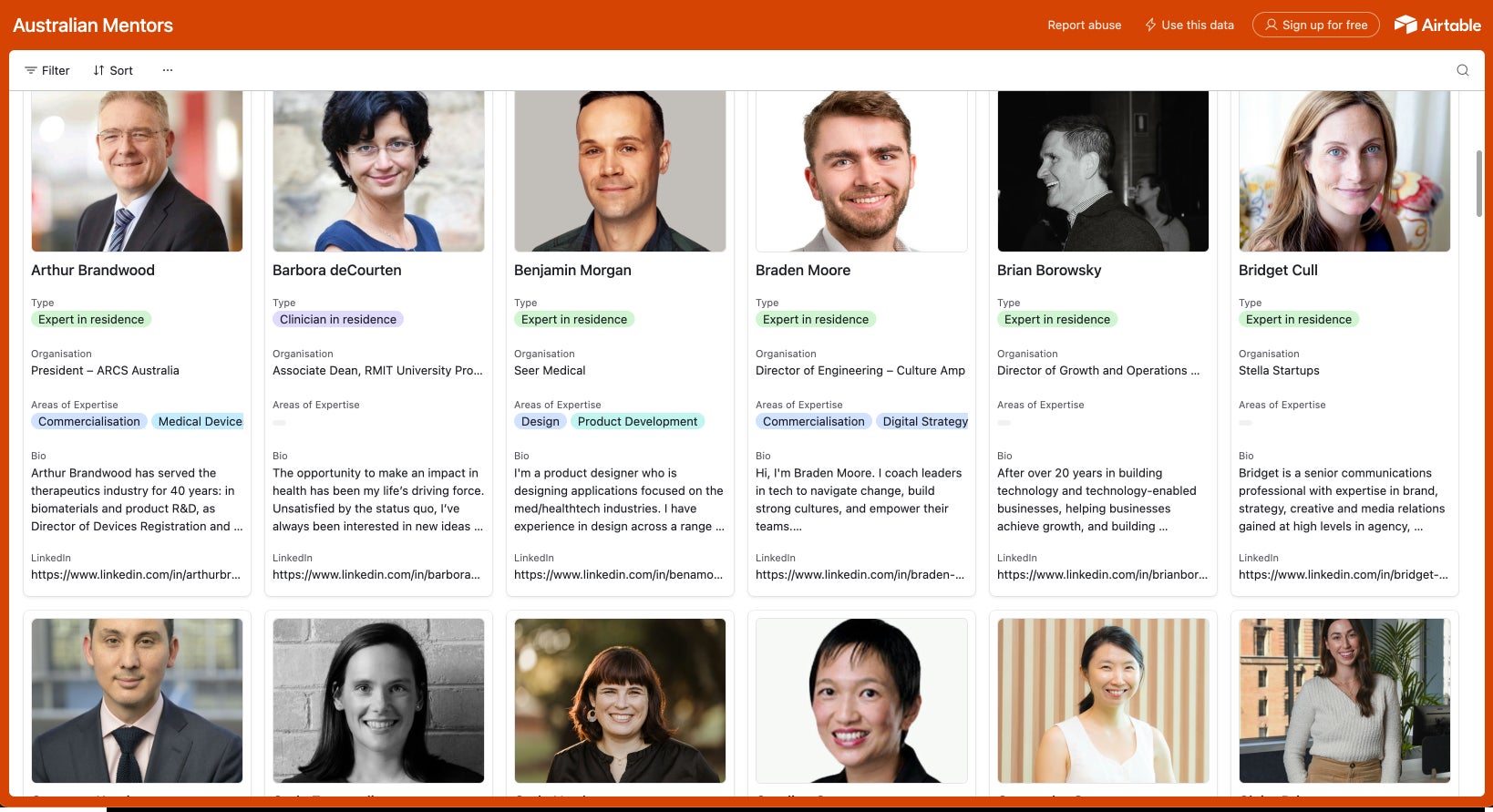Click the Airtable logo

point(1437,25)
